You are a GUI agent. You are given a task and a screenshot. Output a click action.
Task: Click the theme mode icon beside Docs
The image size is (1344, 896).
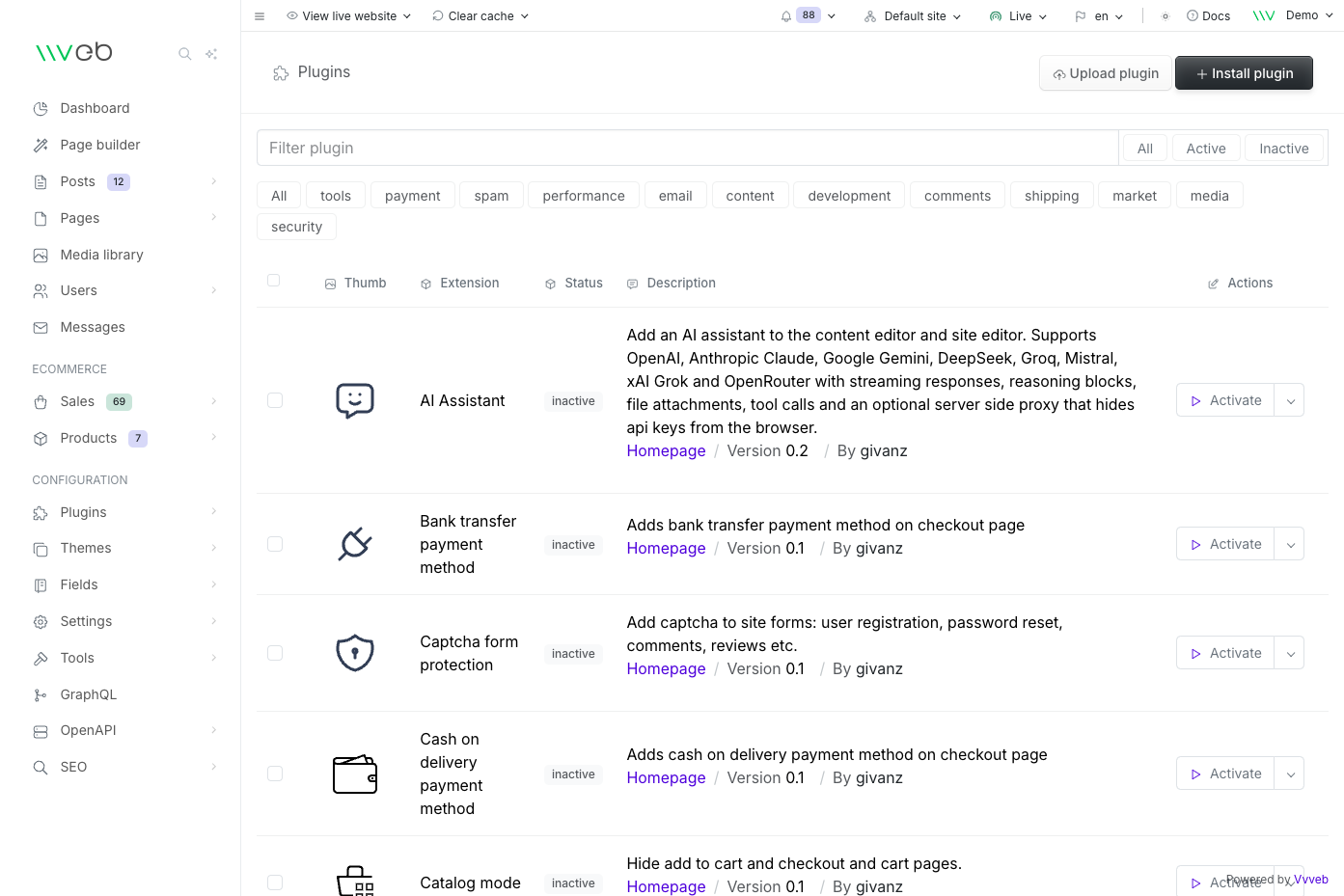click(1166, 16)
